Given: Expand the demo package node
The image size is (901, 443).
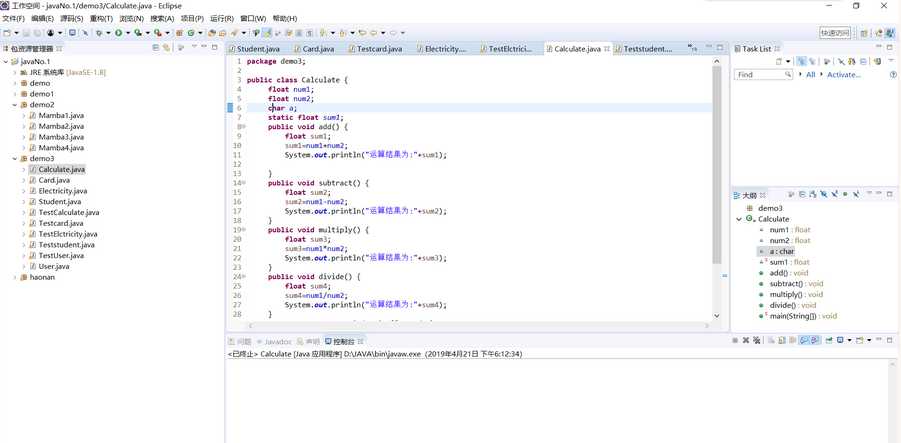Looking at the screenshot, I should [15, 83].
